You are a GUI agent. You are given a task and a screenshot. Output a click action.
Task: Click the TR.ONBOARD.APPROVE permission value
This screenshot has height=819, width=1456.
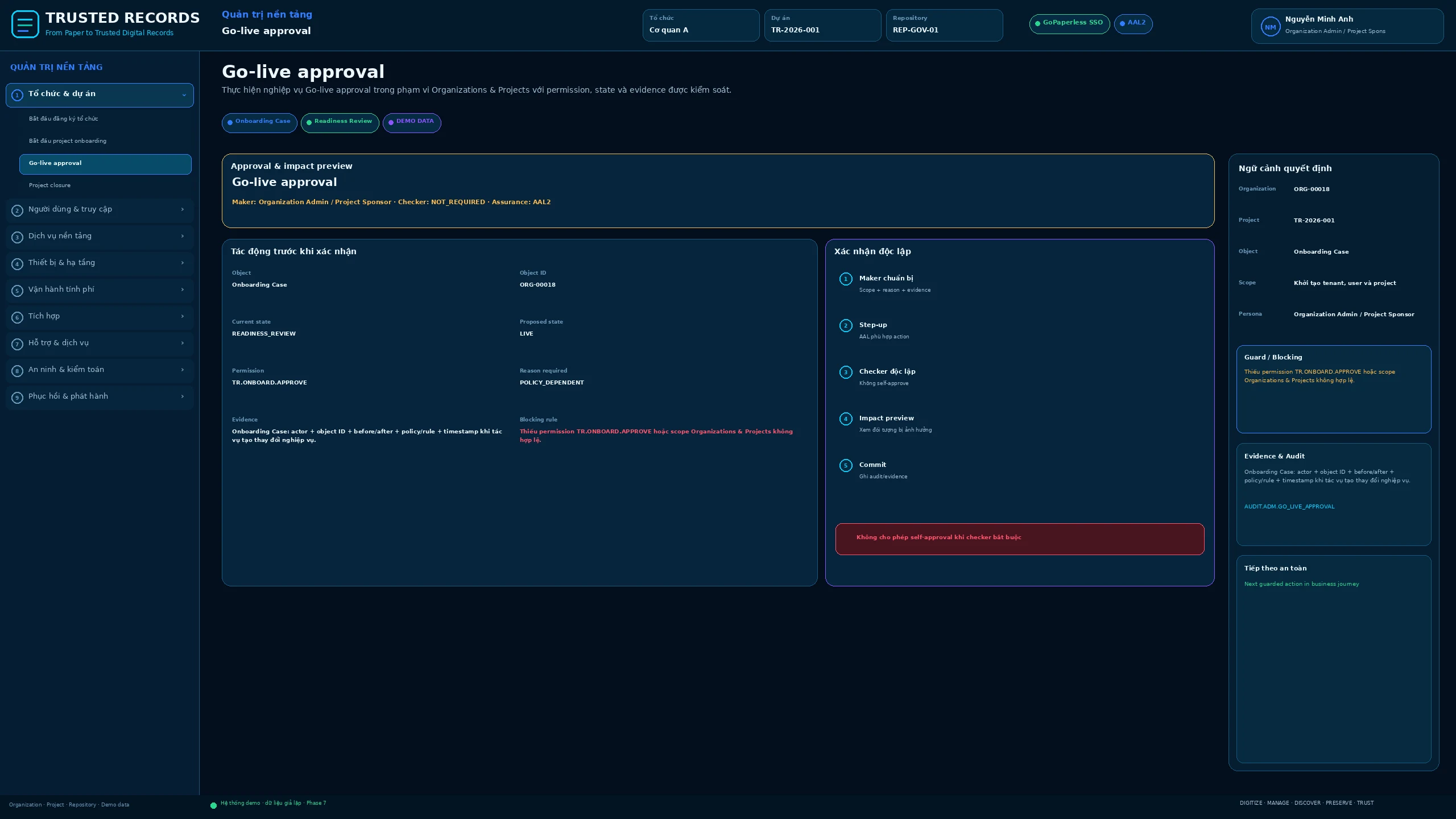269,383
